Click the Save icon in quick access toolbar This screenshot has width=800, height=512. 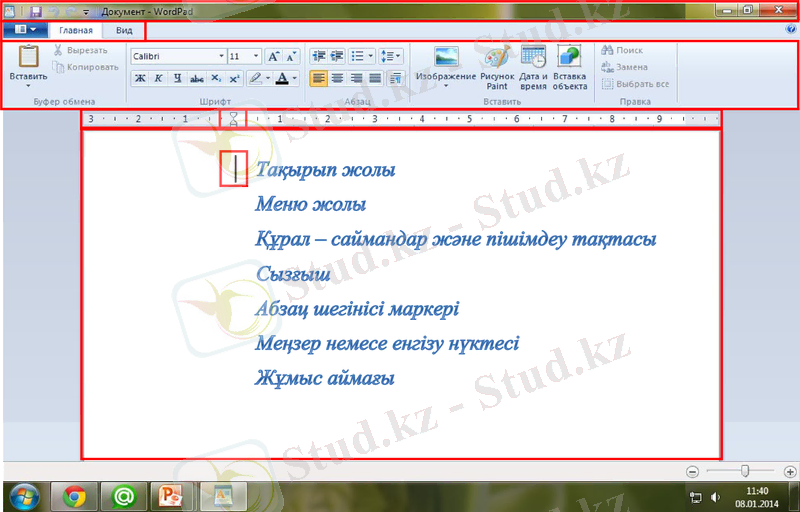point(36,11)
